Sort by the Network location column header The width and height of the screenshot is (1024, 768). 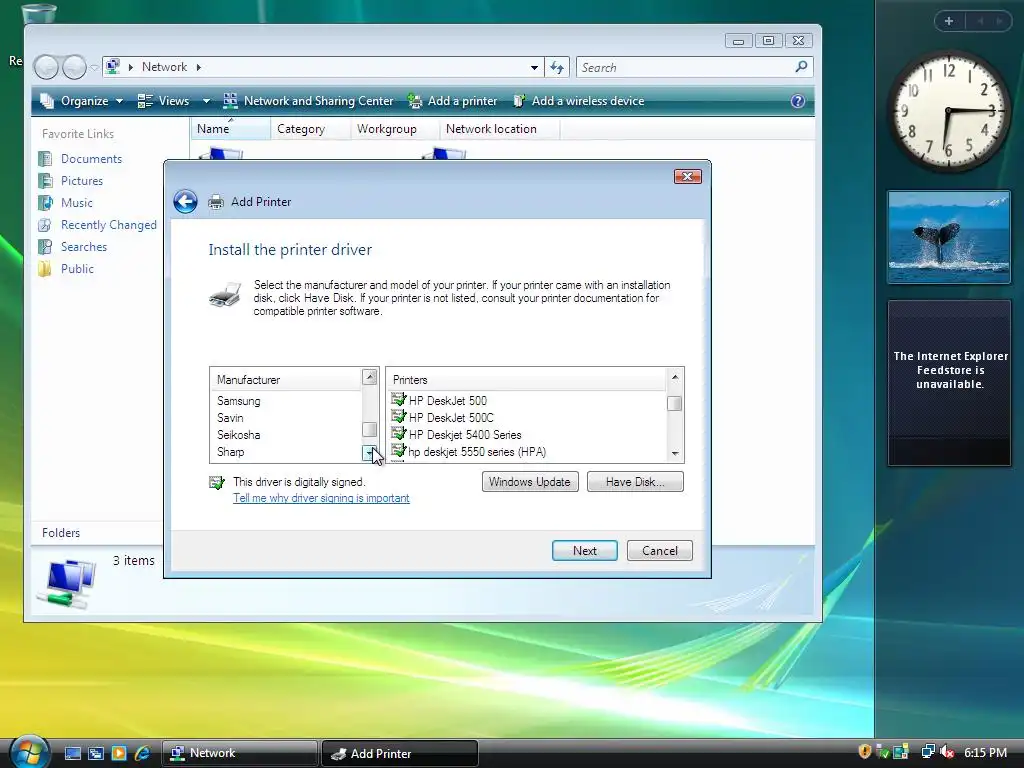[500, 129]
